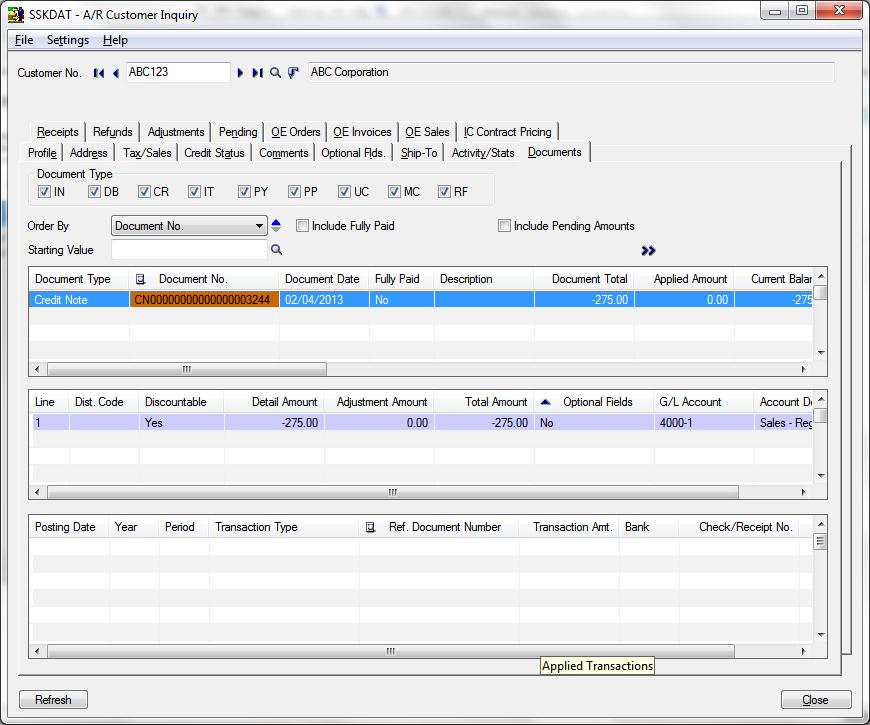Click the Close button at bottom right
Viewport: 870px width, 725px height.
coord(816,700)
